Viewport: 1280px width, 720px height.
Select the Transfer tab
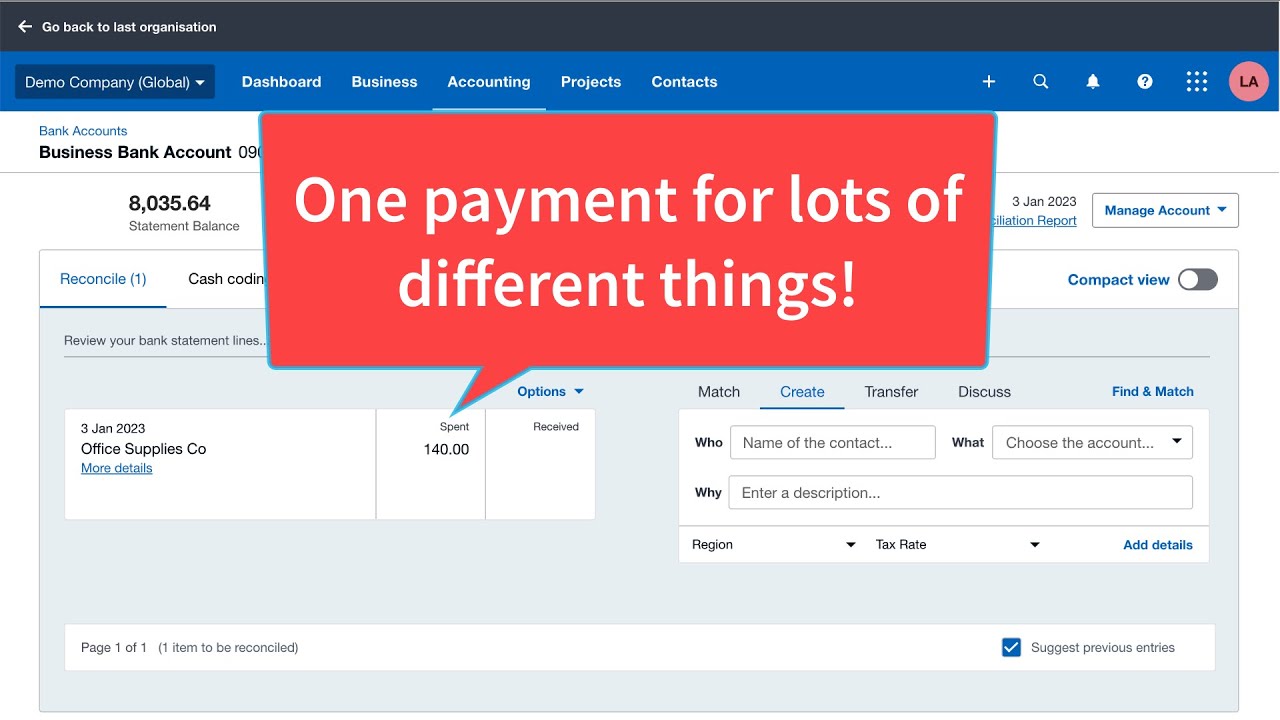[x=891, y=391]
